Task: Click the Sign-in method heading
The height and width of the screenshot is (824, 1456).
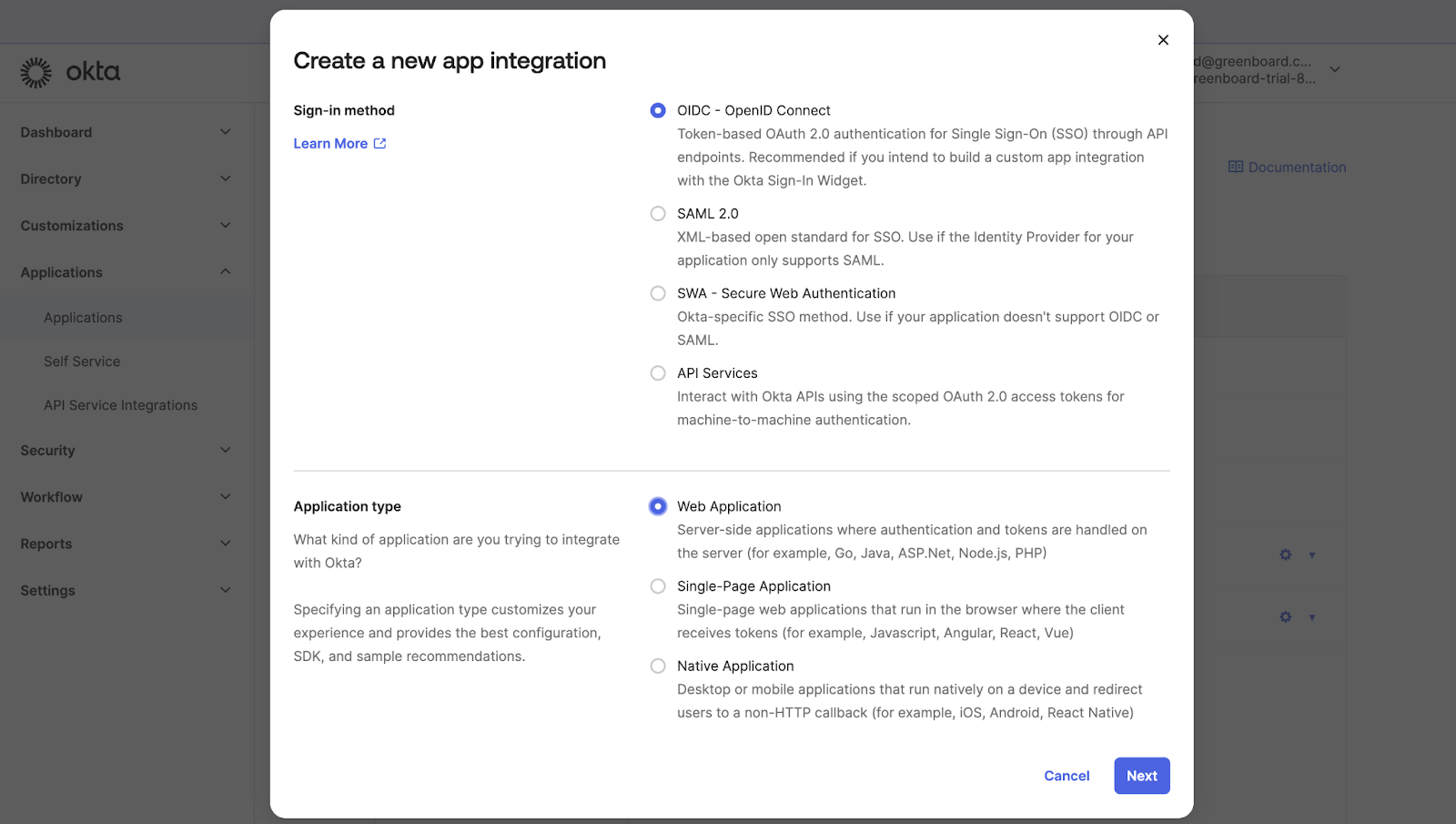Action: coord(344,110)
